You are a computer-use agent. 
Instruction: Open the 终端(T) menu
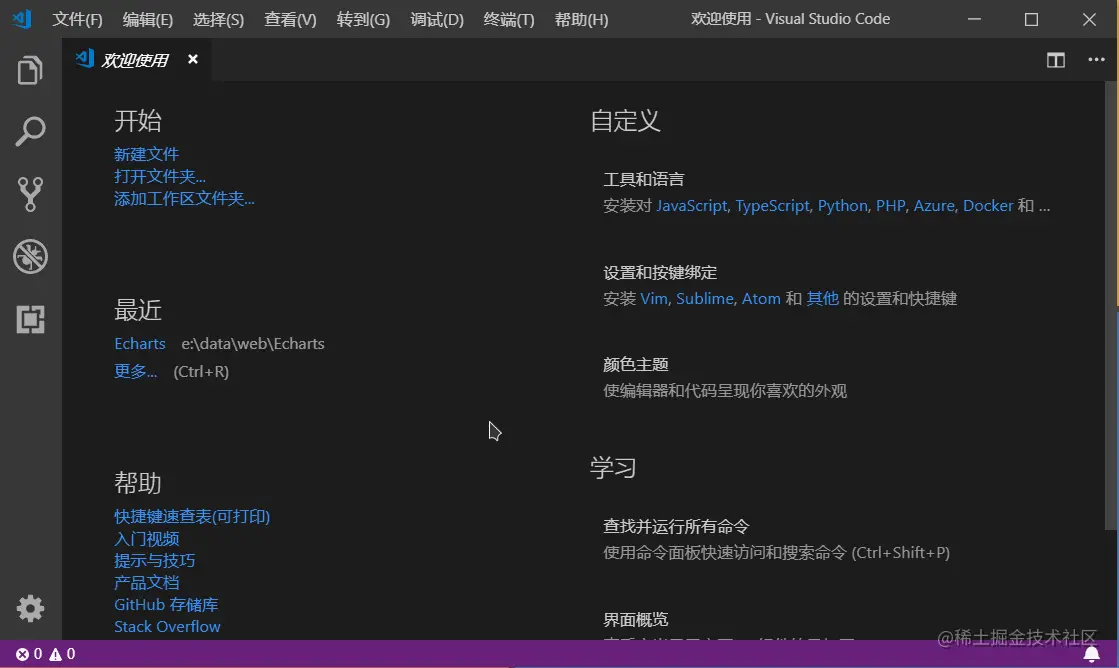point(509,19)
